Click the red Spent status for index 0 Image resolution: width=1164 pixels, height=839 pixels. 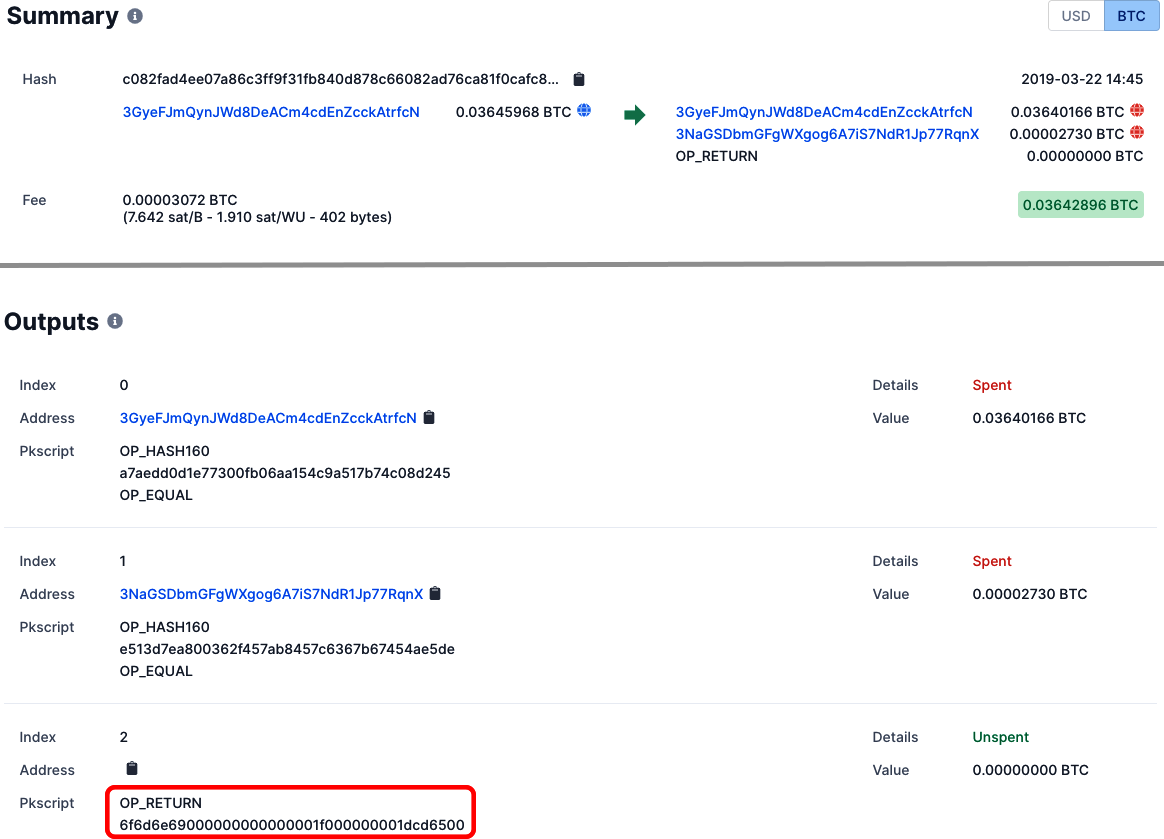pos(992,385)
